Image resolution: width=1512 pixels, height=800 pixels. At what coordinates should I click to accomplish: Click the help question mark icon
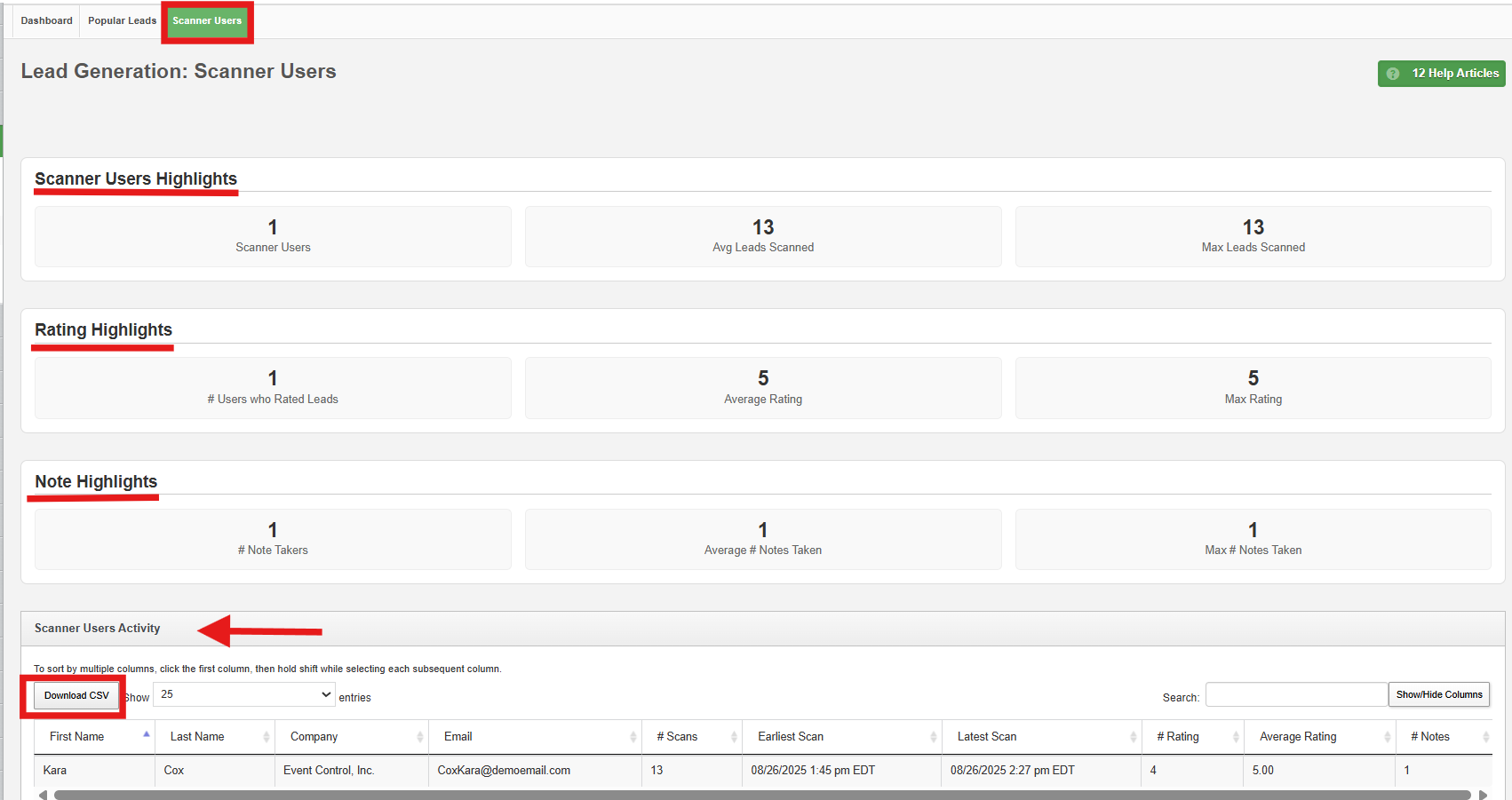1393,74
